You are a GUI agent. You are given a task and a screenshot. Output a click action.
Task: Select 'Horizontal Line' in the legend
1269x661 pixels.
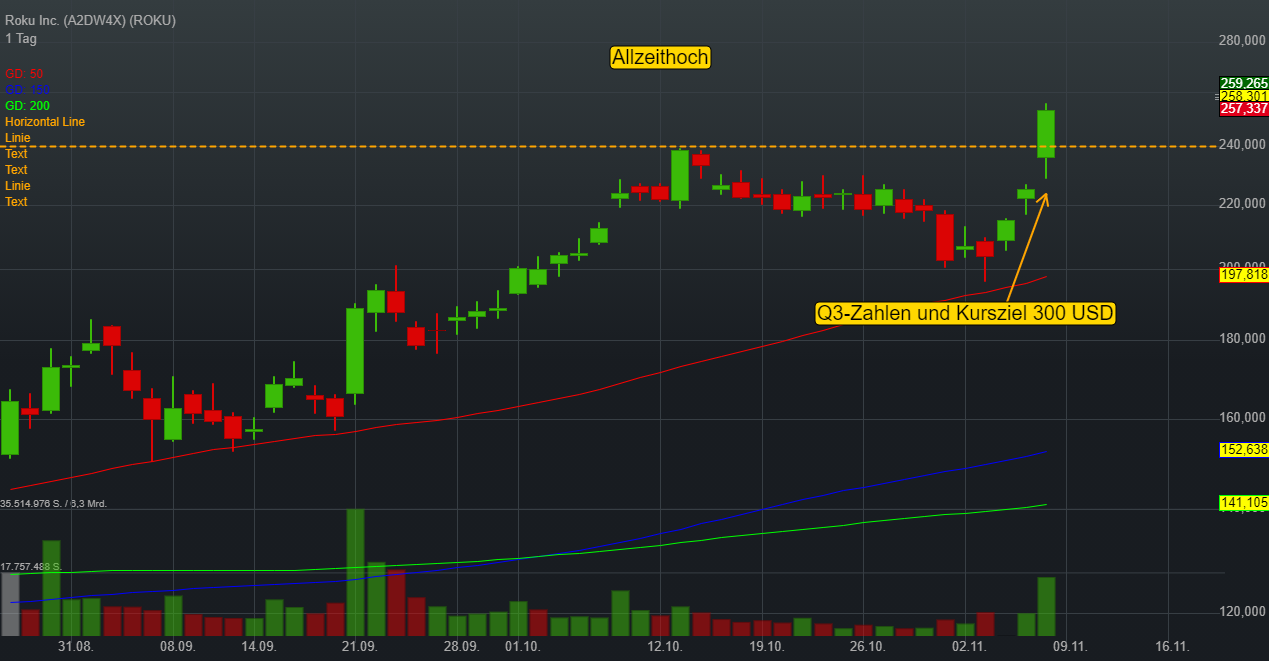(x=45, y=122)
